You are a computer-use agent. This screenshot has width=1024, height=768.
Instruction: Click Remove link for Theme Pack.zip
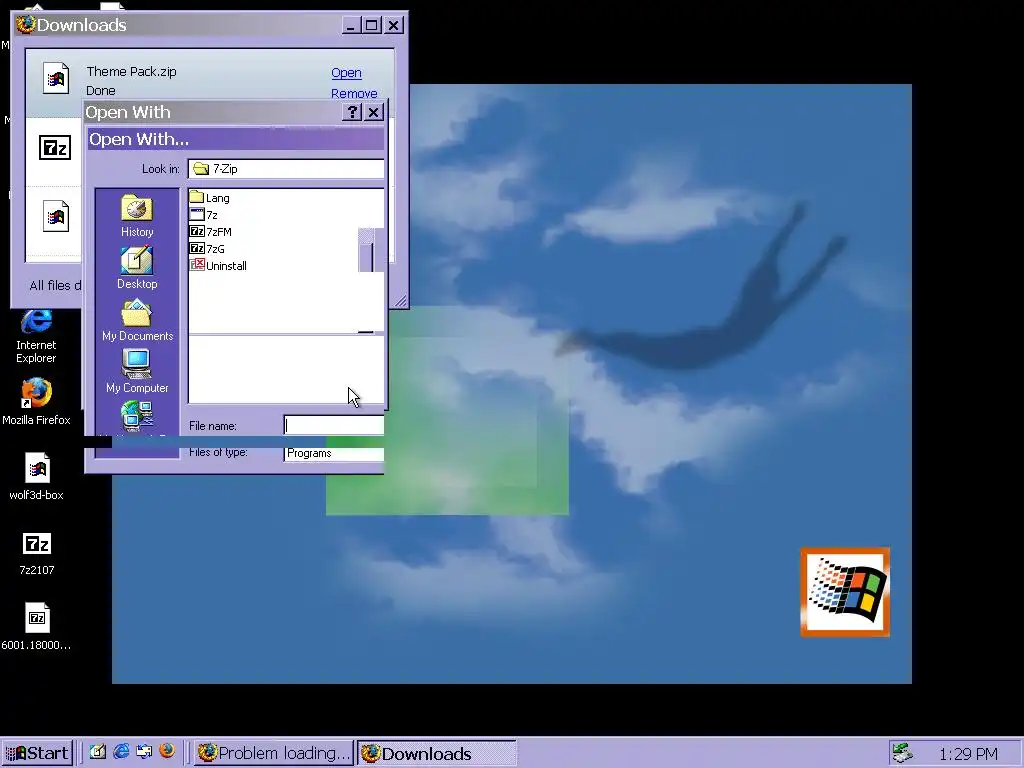click(354, 93)
